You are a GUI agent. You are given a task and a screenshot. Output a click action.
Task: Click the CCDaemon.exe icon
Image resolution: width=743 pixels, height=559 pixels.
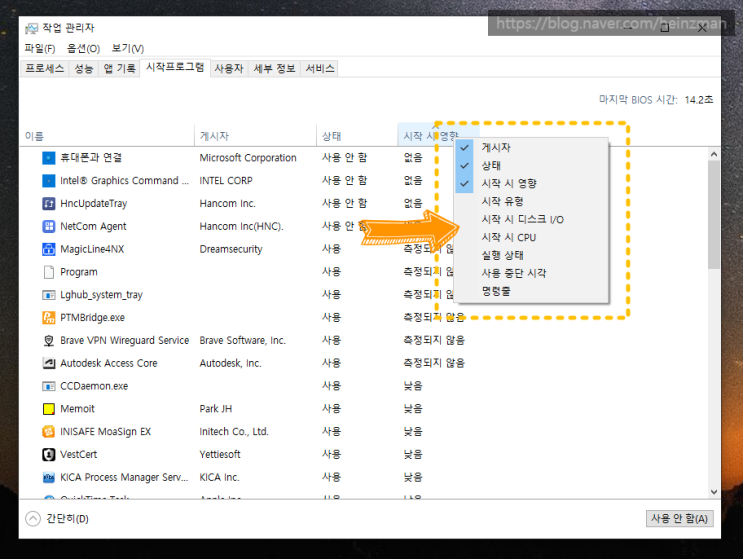pos(49,386)
